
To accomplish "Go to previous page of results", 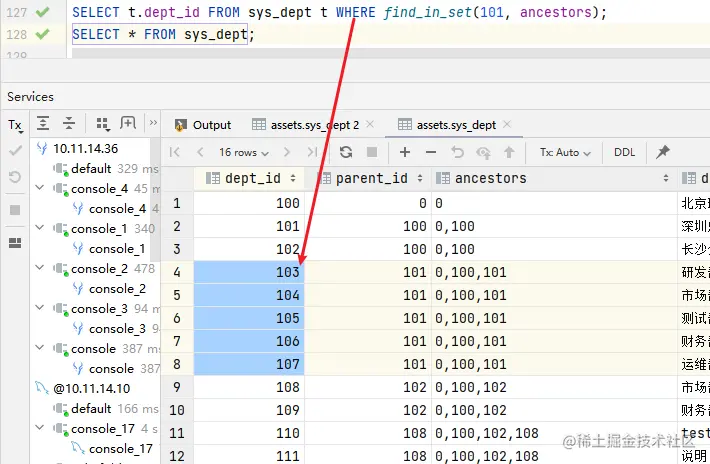I will click(x=200, y=152).
